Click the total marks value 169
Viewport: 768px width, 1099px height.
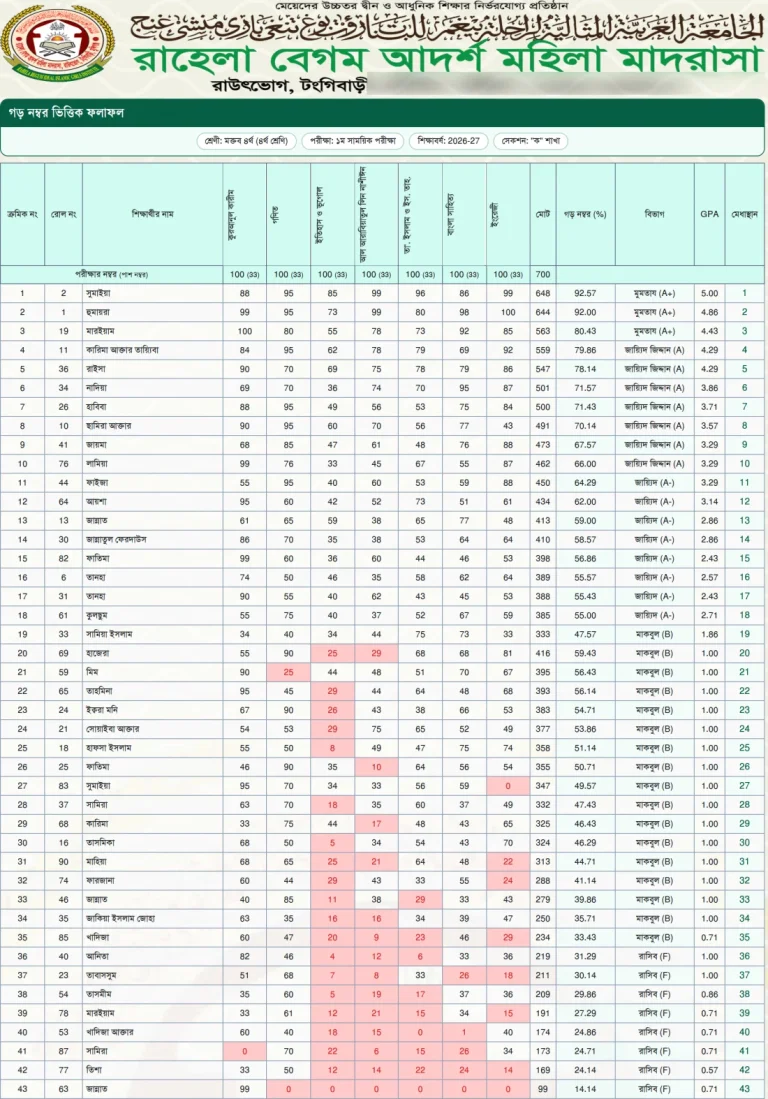pos(543,1070)
